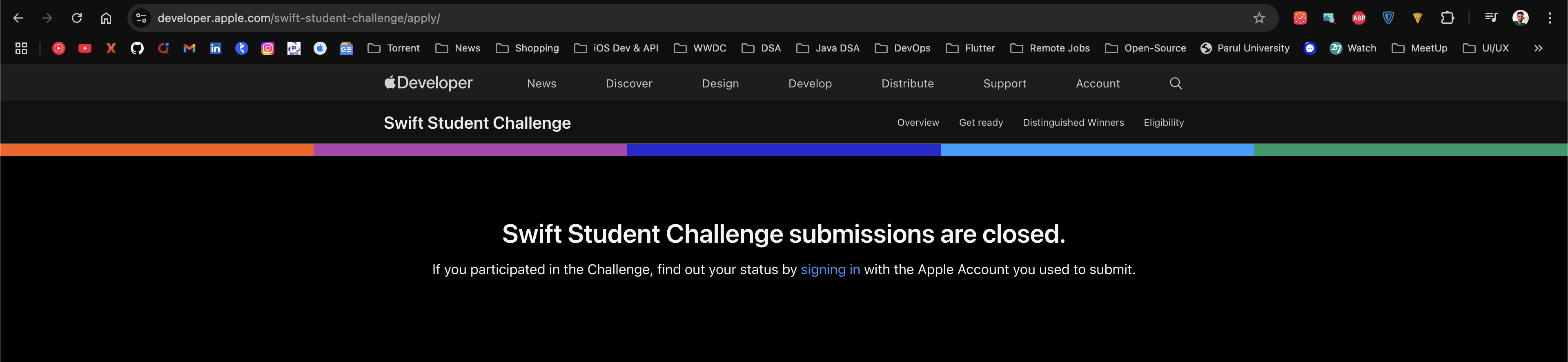
Task: Expand the iOS Dev & API folder
Action: tap(616, 48)
